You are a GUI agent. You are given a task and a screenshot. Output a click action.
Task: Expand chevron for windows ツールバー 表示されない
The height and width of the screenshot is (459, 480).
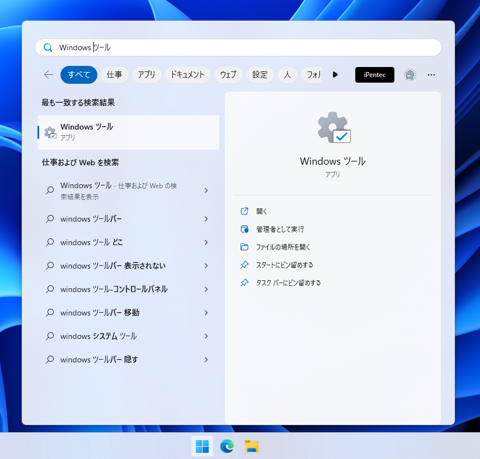click(206, 266)
